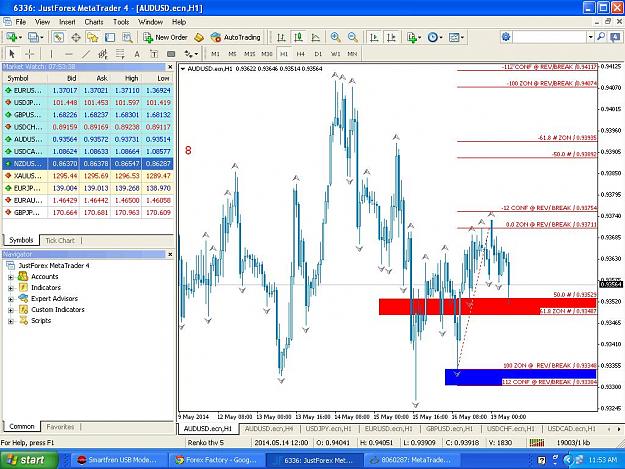Select the NZDUSD row in Market Watch
The image size is (625, 469).
pos(88,164)
